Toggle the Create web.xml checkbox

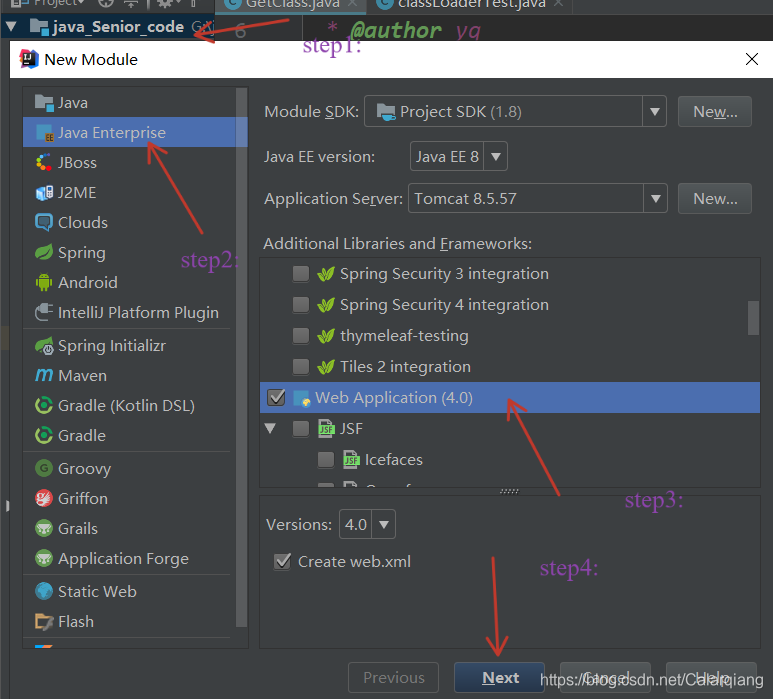pos(282,561)
